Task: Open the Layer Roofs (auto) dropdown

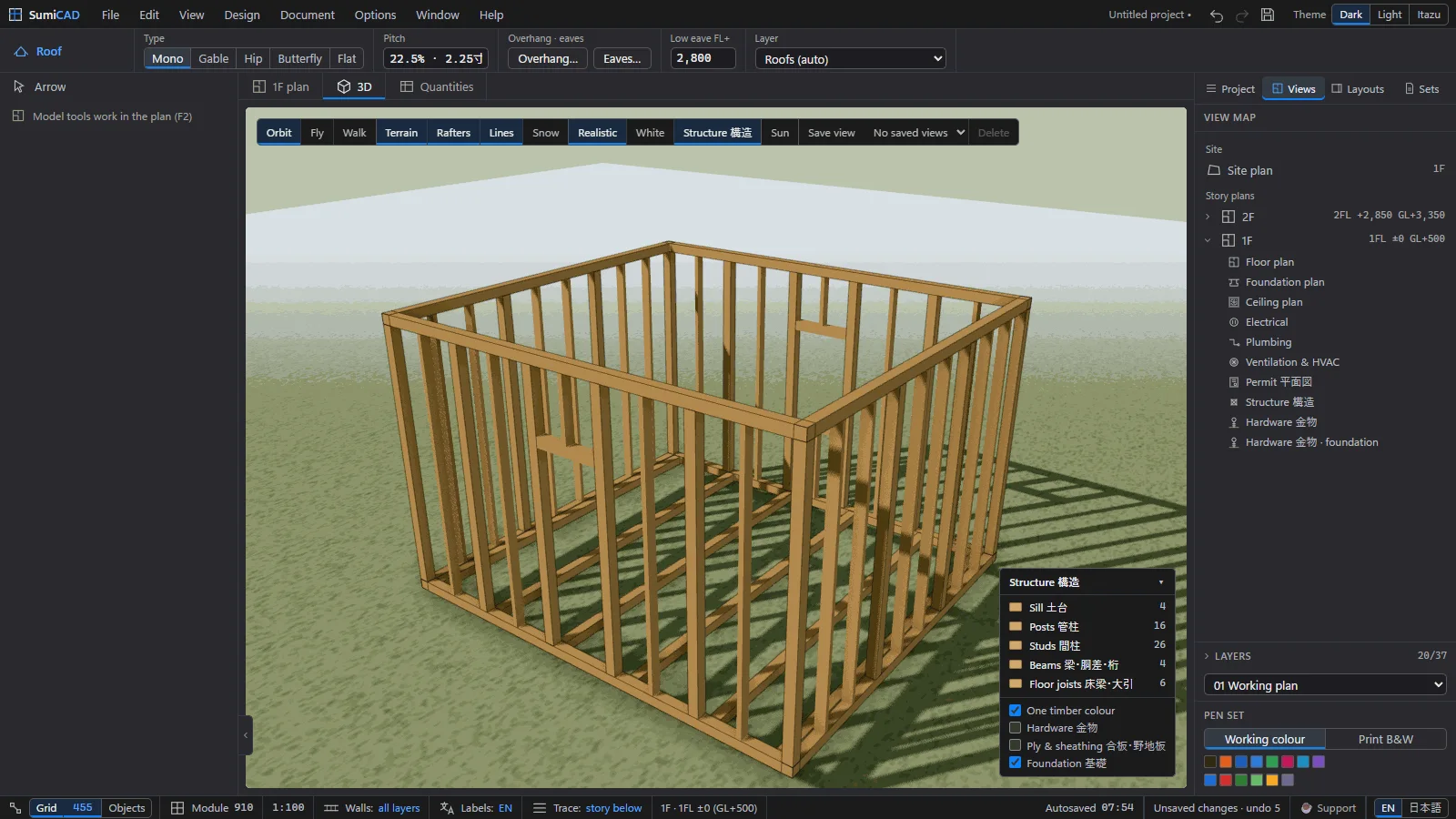Action: 851,59
